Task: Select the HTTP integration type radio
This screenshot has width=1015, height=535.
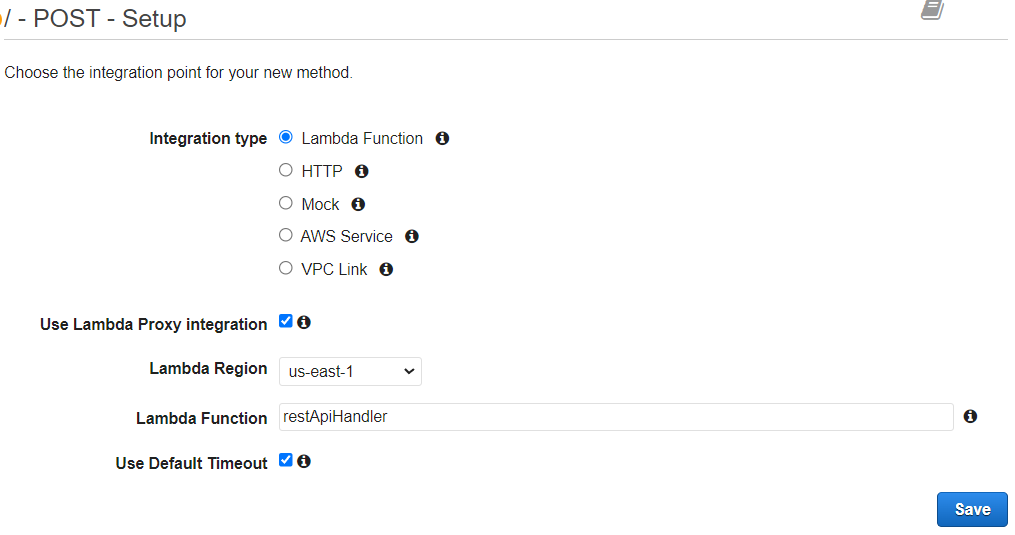Action: 285,170
